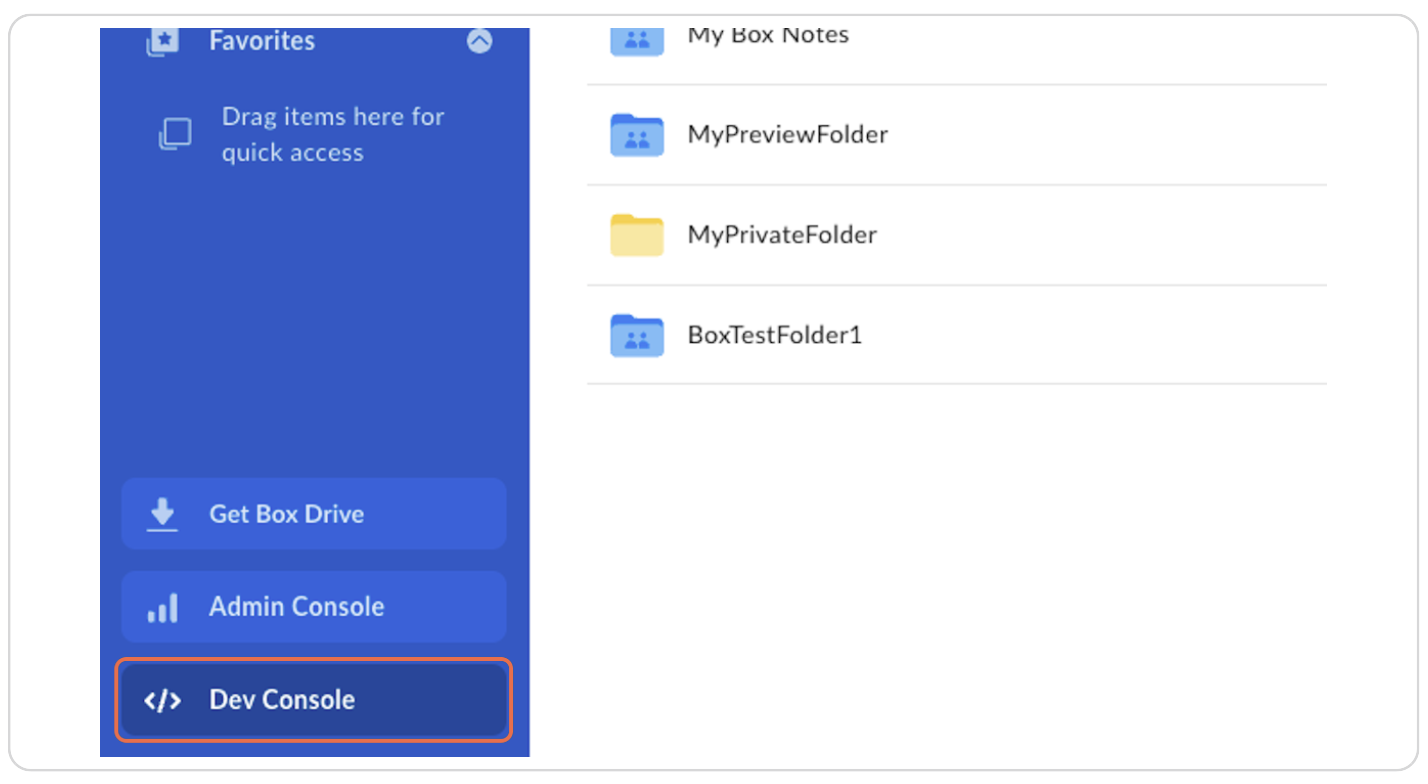Click the Admin Console bar chart icon
Image resolution: width=1428 pixels, height=784 pixels.
click(162, 607)
